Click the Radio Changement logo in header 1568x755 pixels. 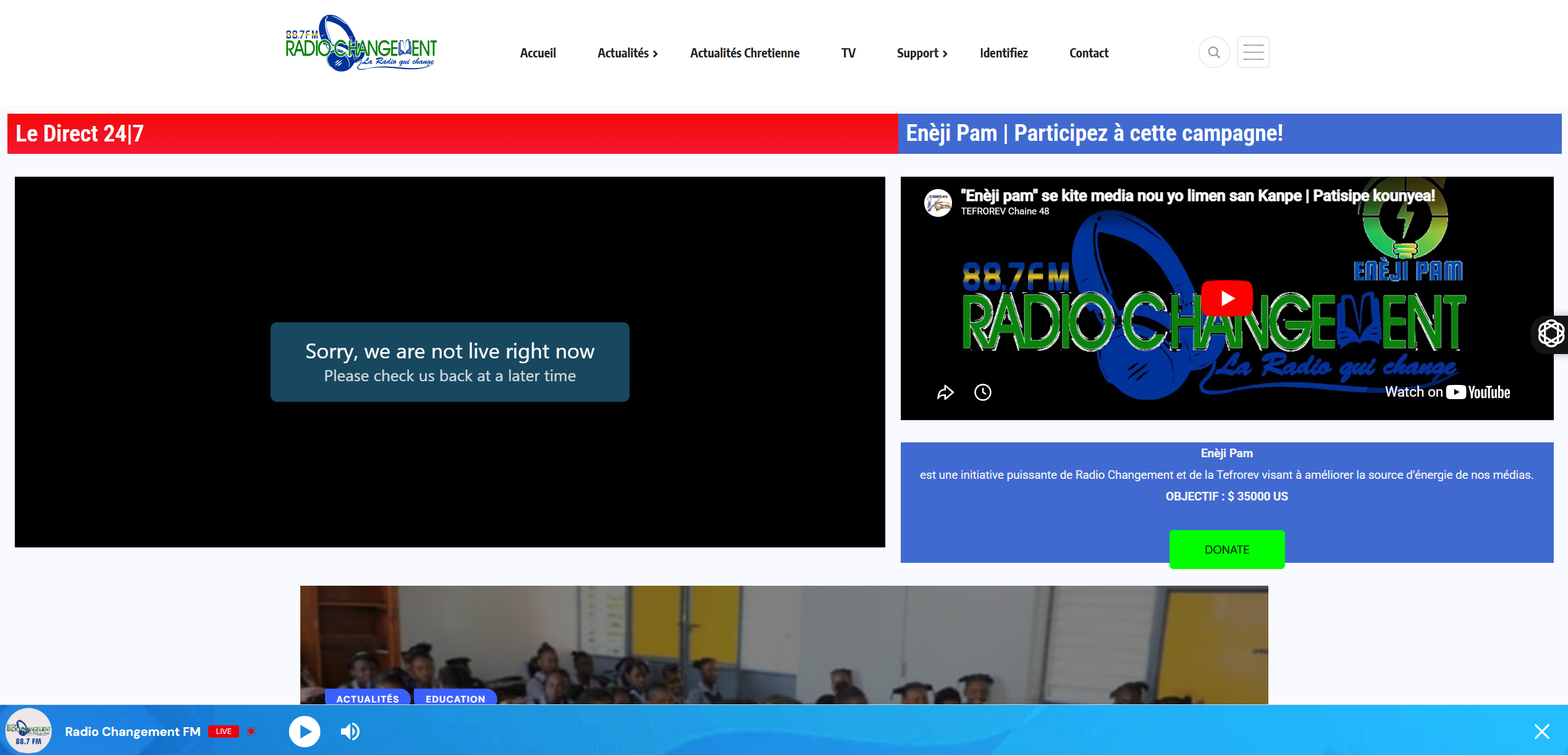[361, 43]
